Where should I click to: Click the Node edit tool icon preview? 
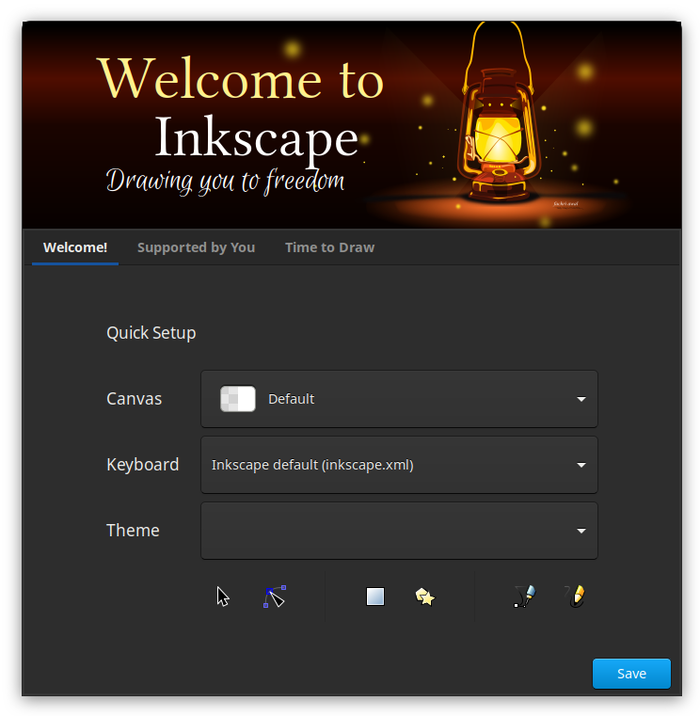pos(274,596)
